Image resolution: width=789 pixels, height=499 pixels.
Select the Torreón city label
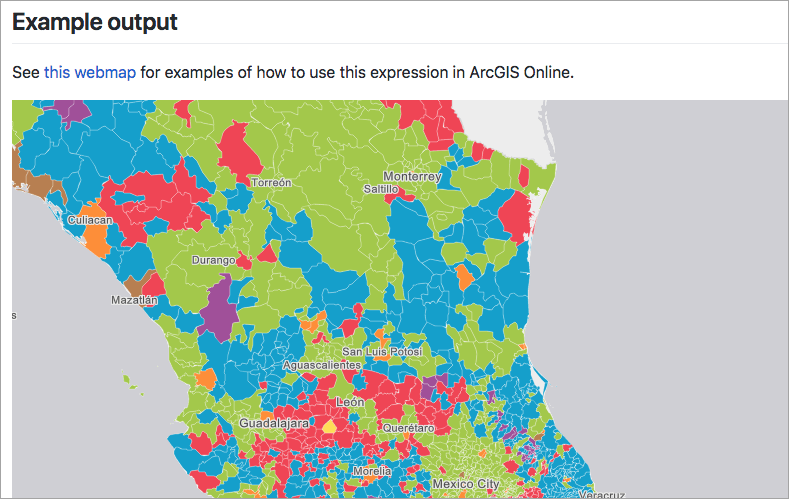tap(271, 183)
